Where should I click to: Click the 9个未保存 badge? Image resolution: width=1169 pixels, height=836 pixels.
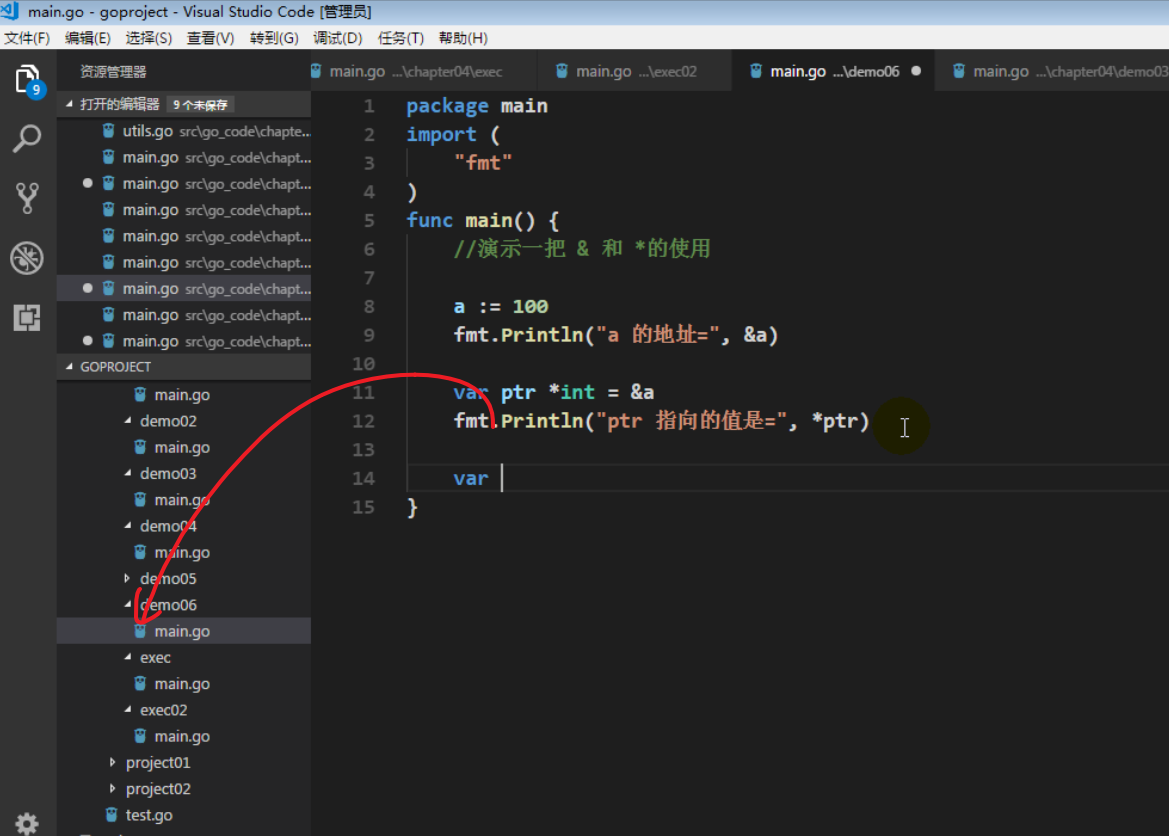[x=201, y=105]
